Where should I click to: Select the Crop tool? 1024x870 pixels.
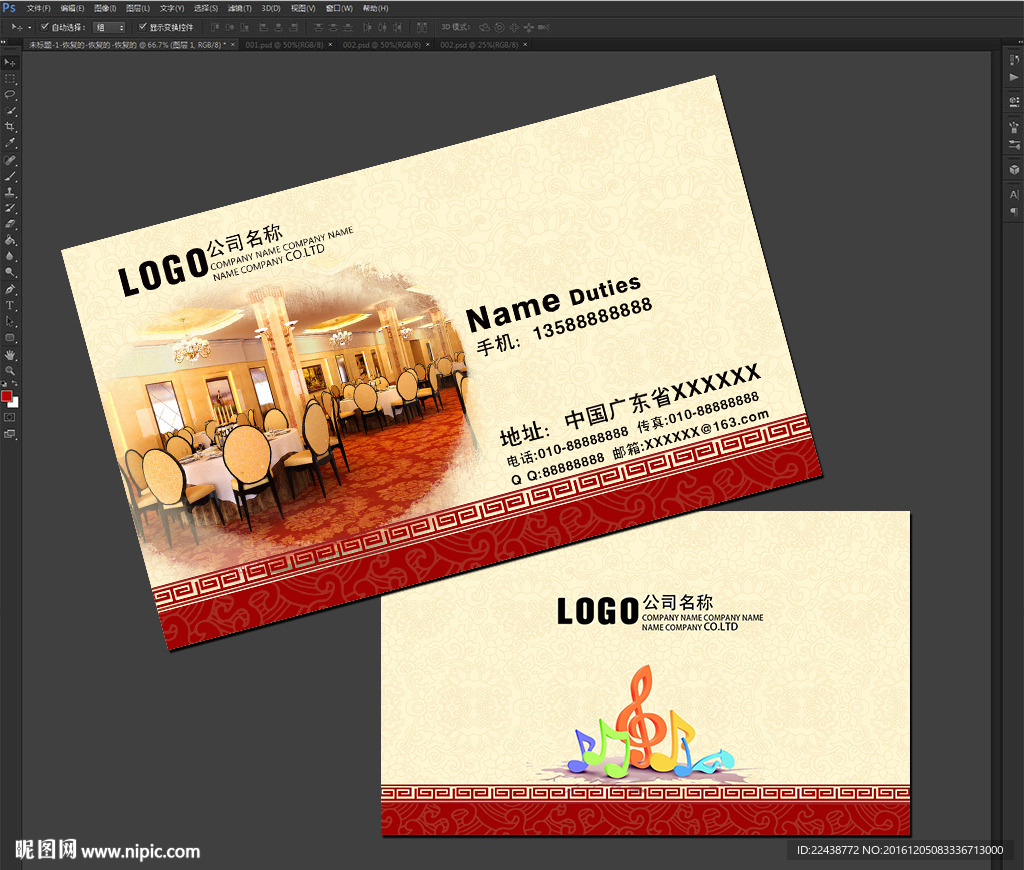point(10,127)
